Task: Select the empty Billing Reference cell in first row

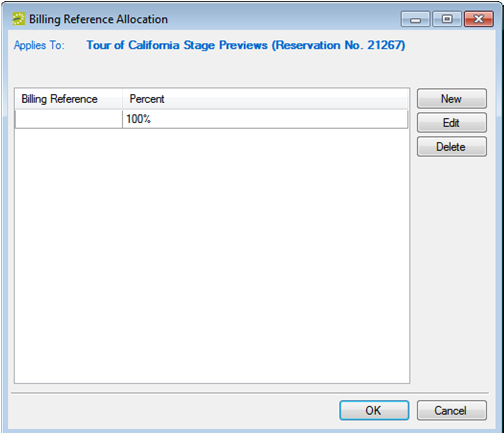Action: tap(69, 119)
